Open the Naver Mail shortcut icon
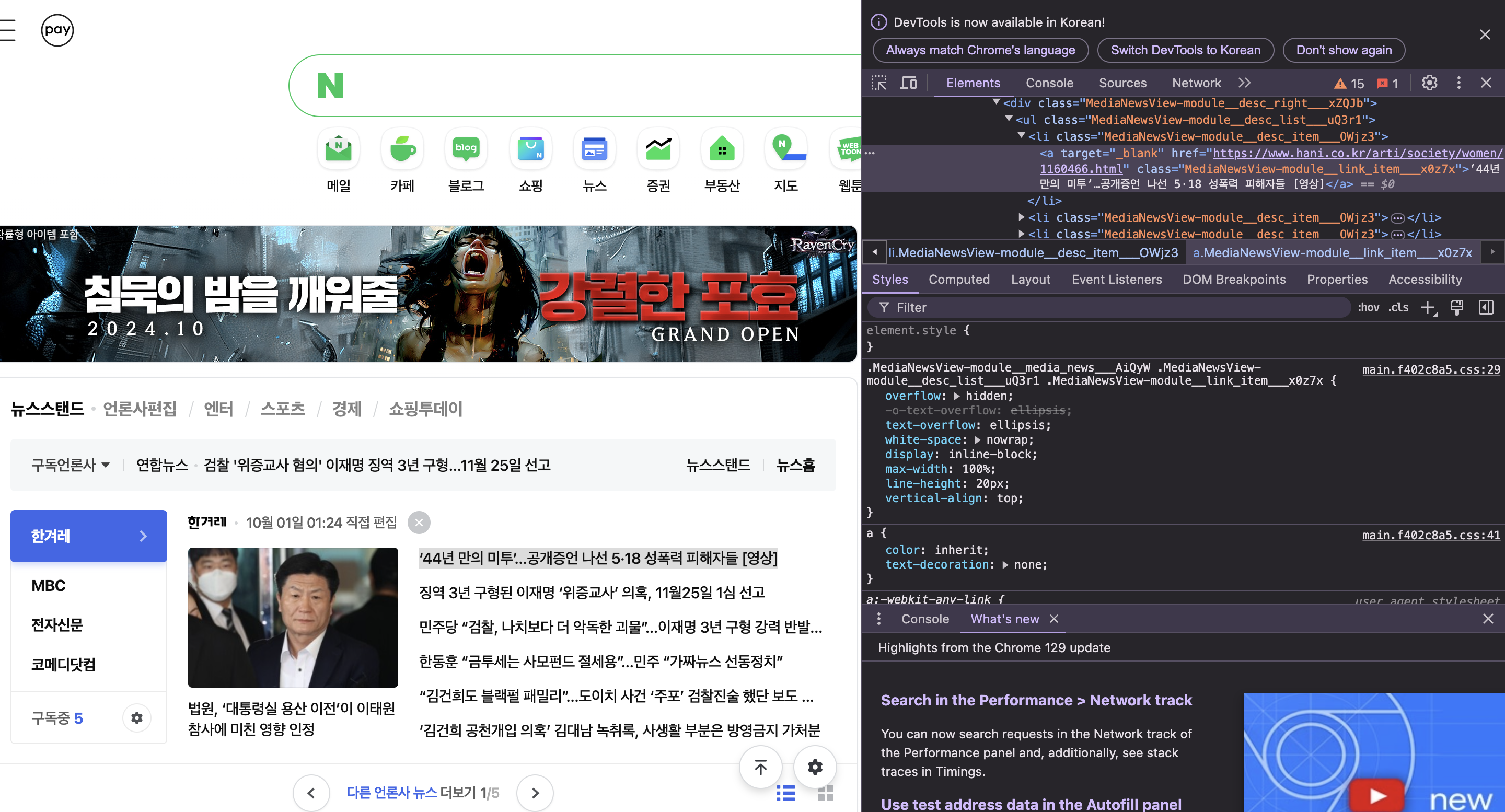The height and width of the screenshot is (812, 1505). pyautogui.click(x=338, y=149)
